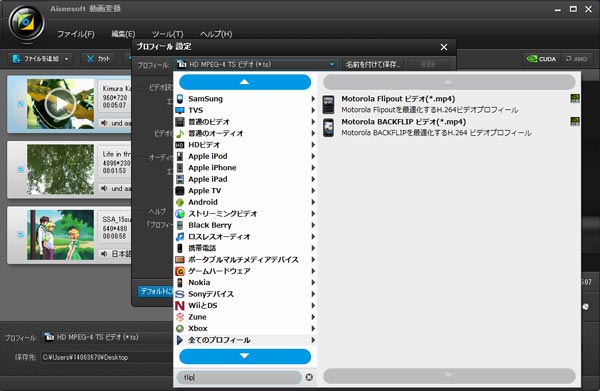Screen dimensions: 600x391
Task: Select the 全てのプロフィール category
Action: click(246, 340)
